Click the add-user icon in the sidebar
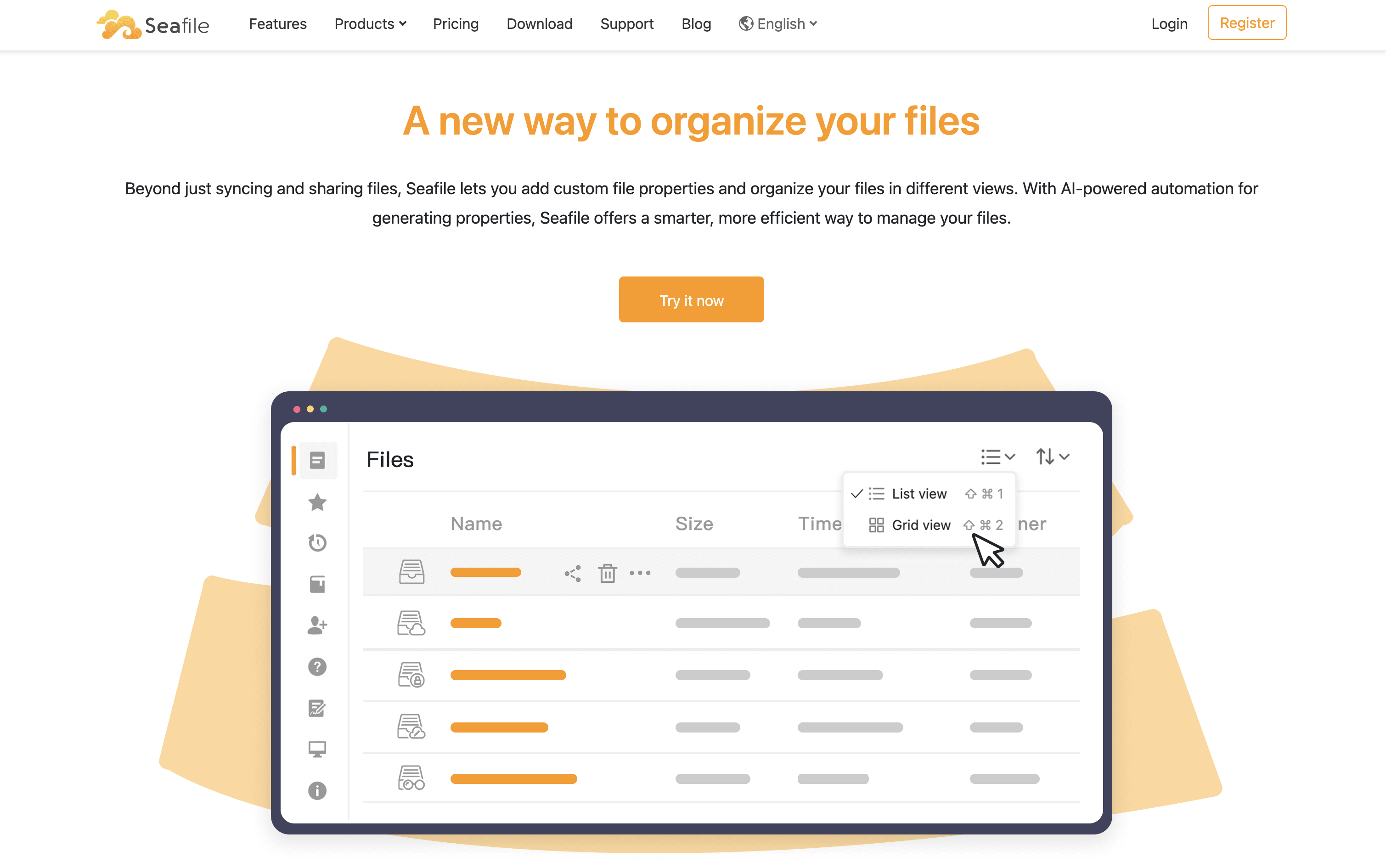Screen dimensions: 1386x868 coord(317,625)
